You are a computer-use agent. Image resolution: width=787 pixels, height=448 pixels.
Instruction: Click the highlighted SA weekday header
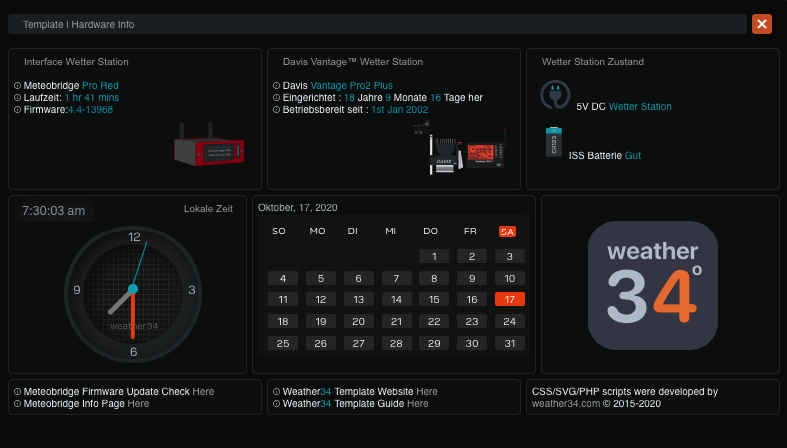(x=507, y=231)
